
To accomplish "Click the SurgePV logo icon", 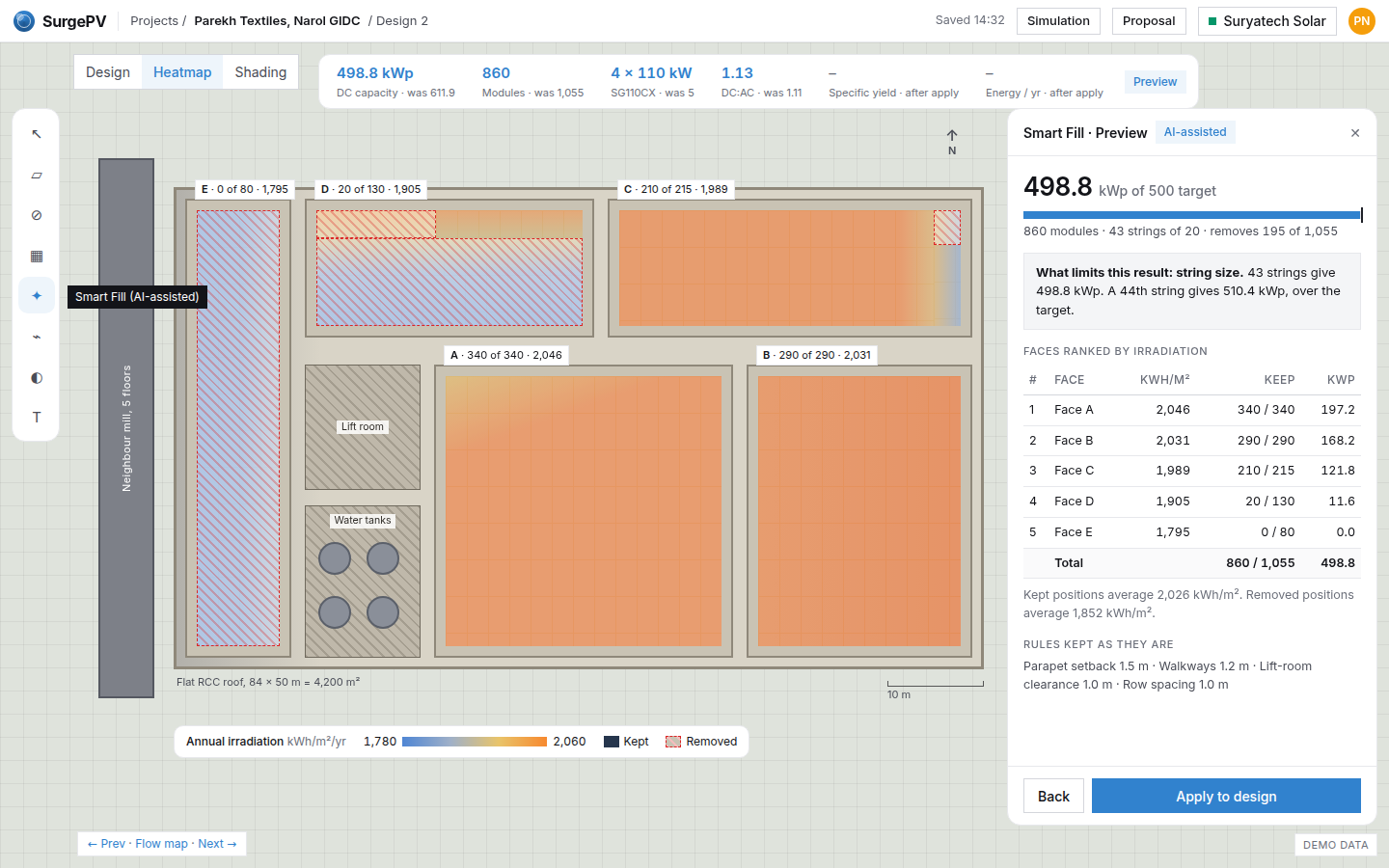I will [x=24, y=21].
